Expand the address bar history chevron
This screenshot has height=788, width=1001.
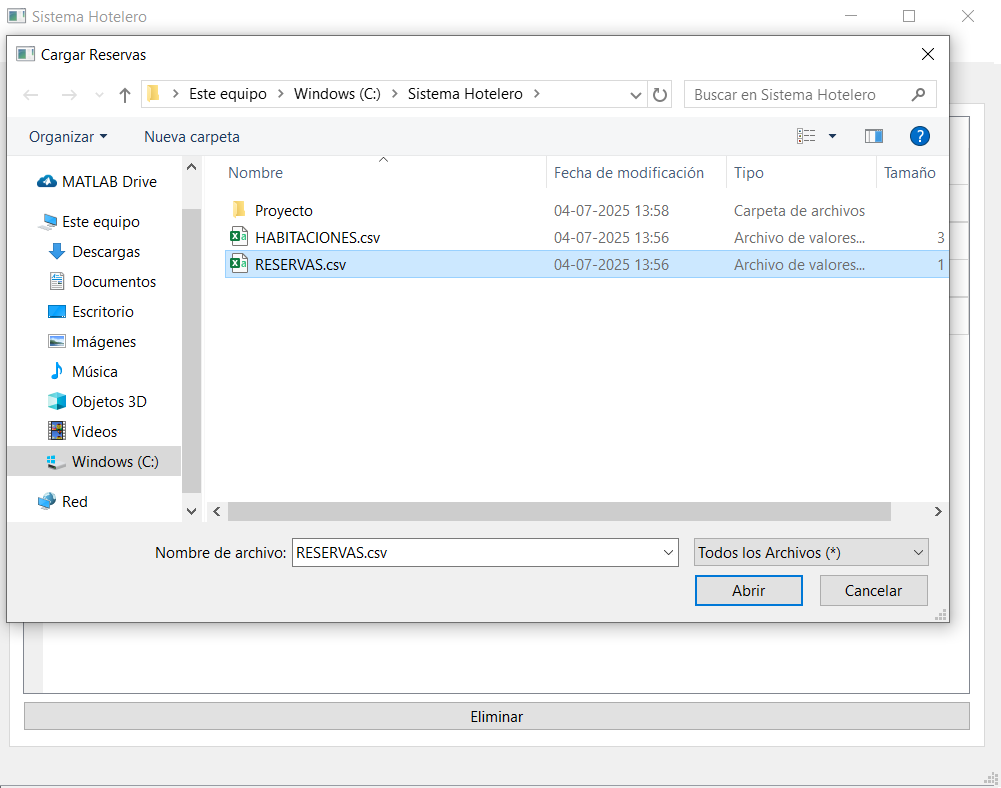pos(635,95)
